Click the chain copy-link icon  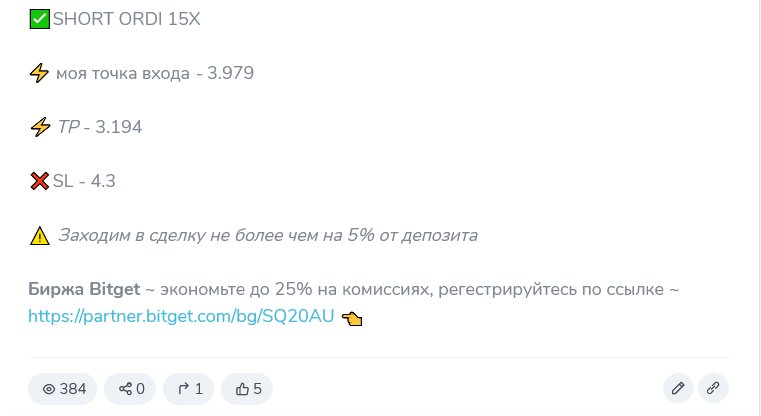tap(713, 388)
